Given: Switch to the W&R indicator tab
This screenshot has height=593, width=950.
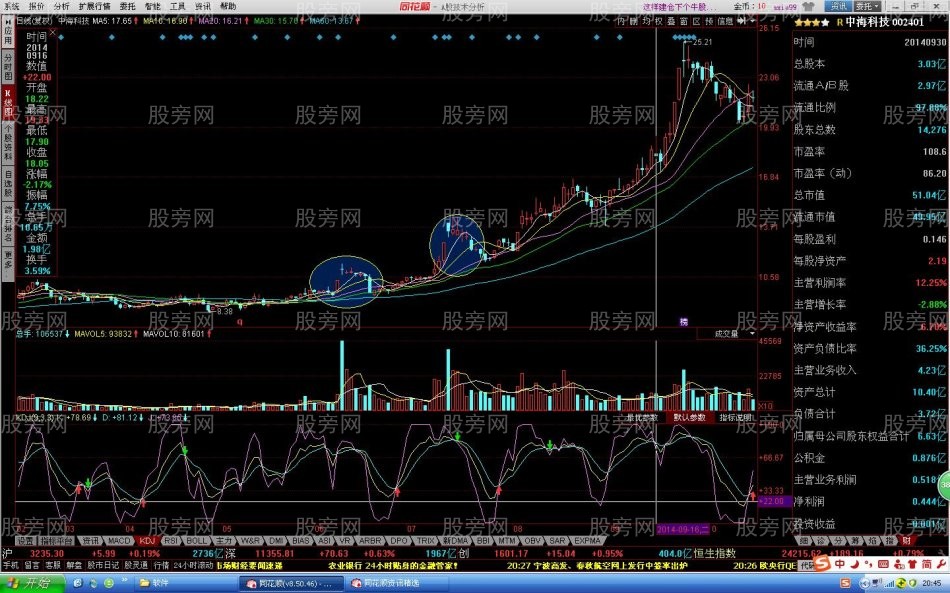Looking at the screenshot, I should coord(250,540).
